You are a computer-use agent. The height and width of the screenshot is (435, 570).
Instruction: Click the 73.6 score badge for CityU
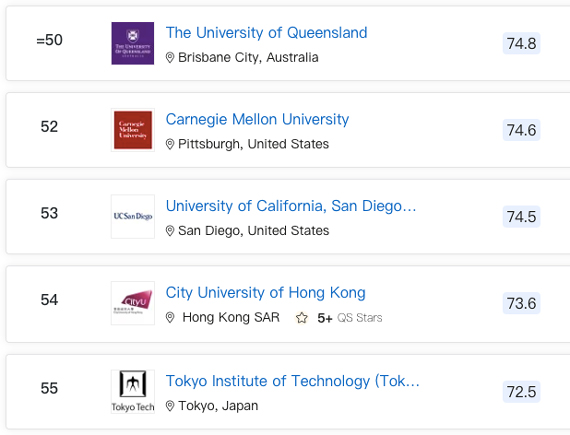(521, 303)
